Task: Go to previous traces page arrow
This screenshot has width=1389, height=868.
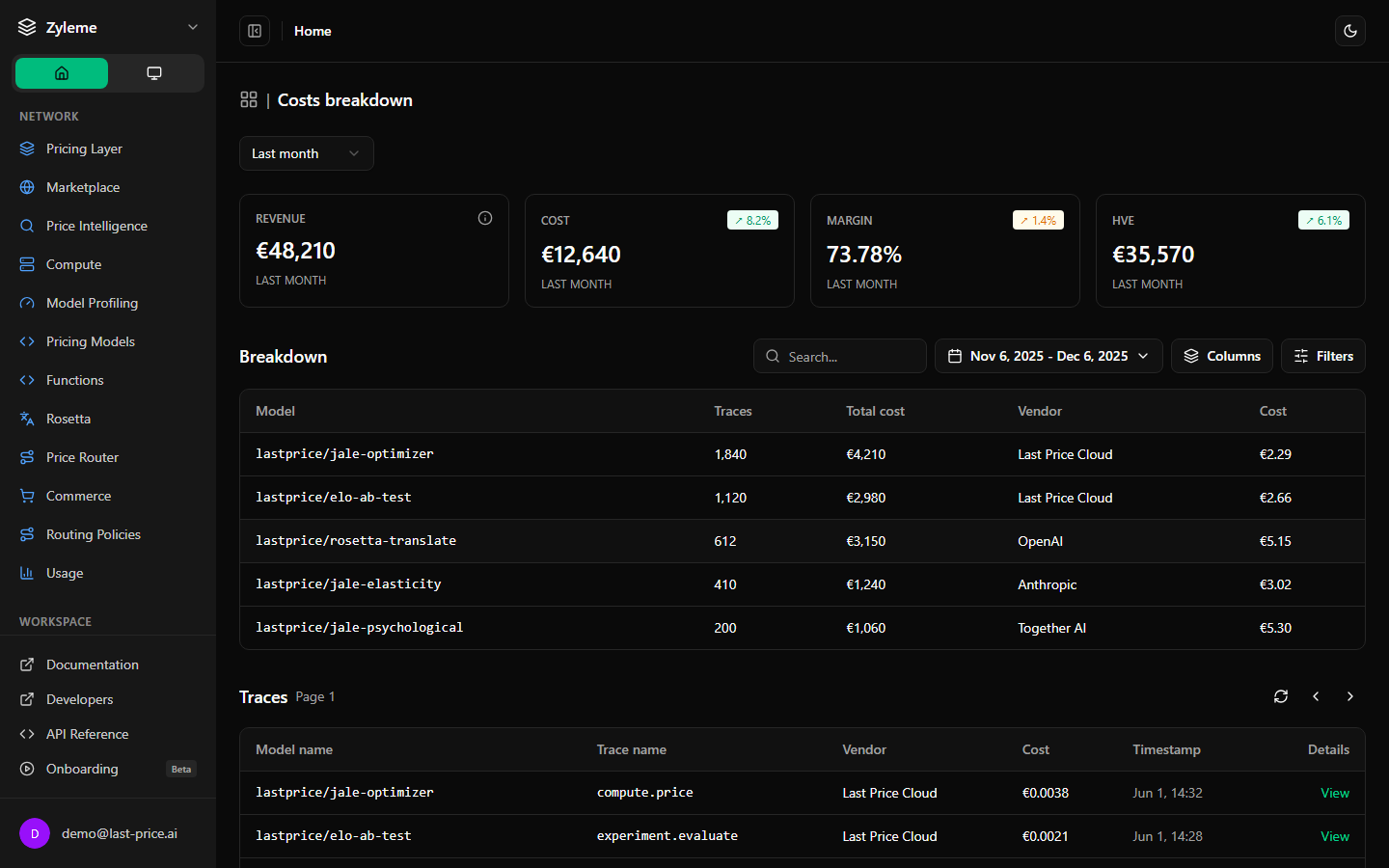Action: click(1316, 696)
